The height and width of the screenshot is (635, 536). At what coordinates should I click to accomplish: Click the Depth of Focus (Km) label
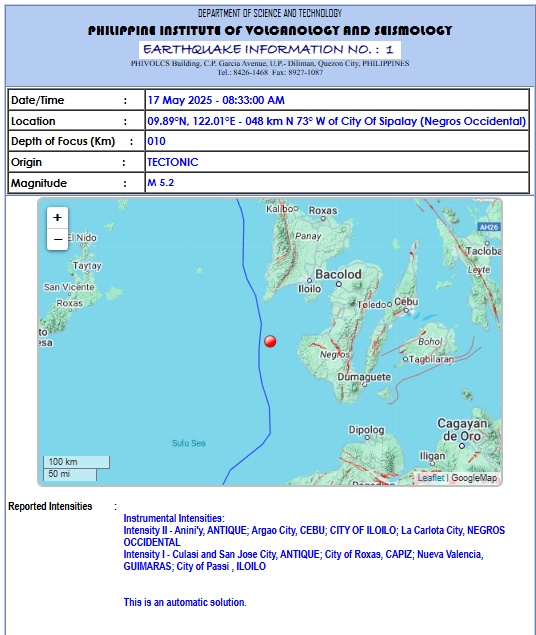(63, 141)
